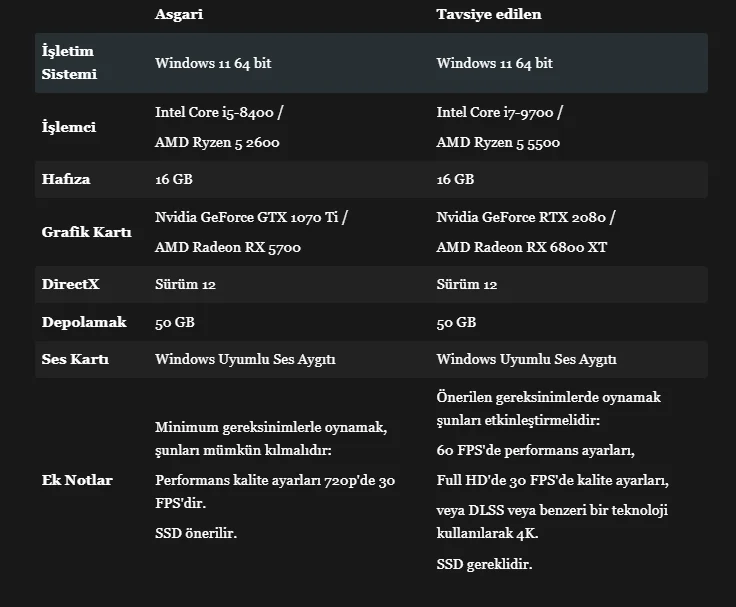Click minimum Windows 11 64 bit cell

point(213,63)
